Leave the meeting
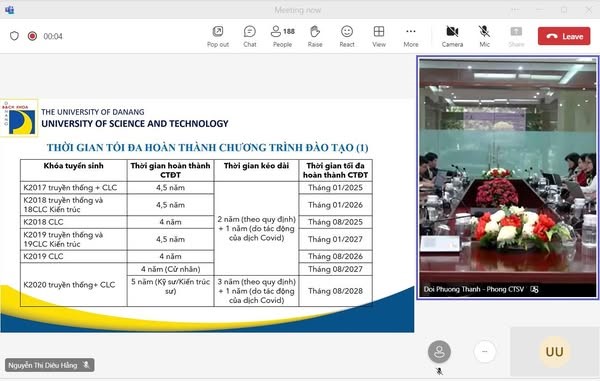This screenshot has width=600, height=381. point(564,36)
